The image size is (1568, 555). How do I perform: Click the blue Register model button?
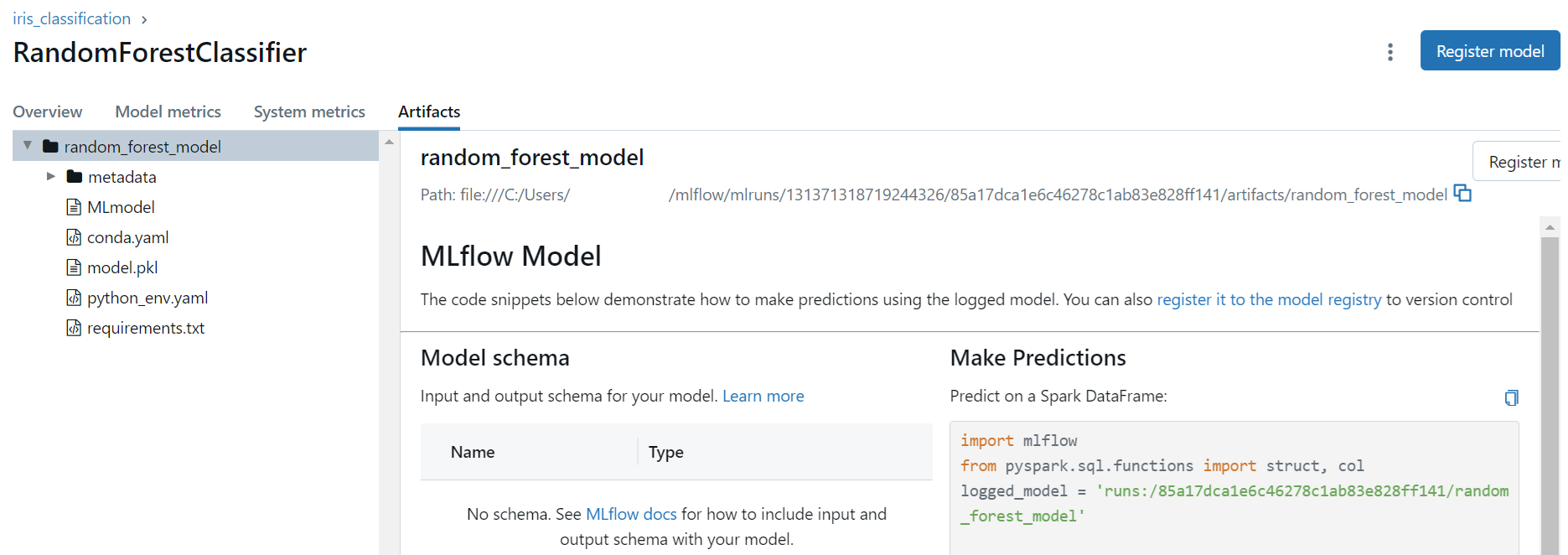point(1490,51)
